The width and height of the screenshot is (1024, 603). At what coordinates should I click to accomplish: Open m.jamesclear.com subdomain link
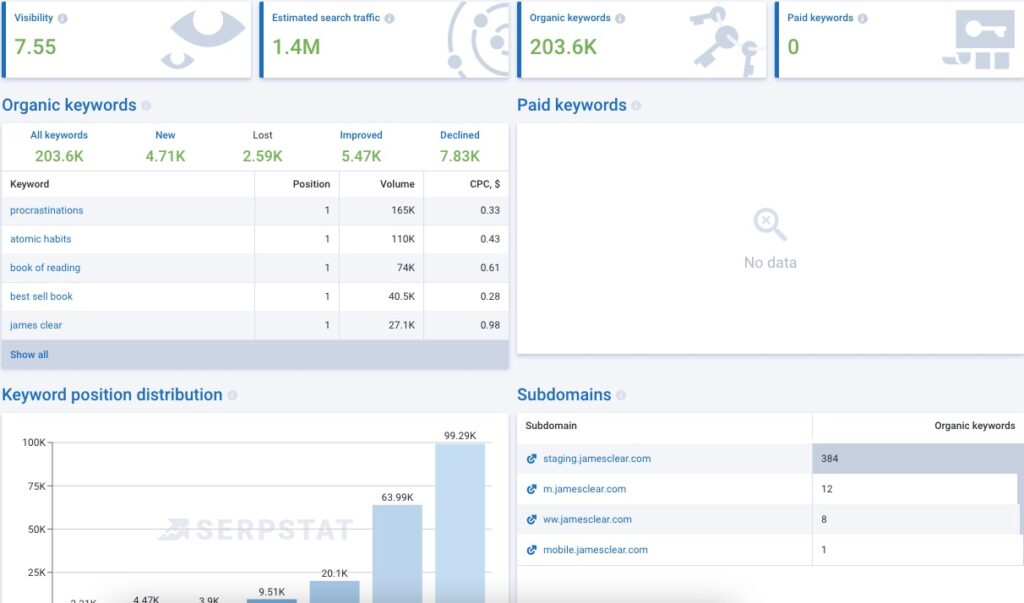click(584, 489)
